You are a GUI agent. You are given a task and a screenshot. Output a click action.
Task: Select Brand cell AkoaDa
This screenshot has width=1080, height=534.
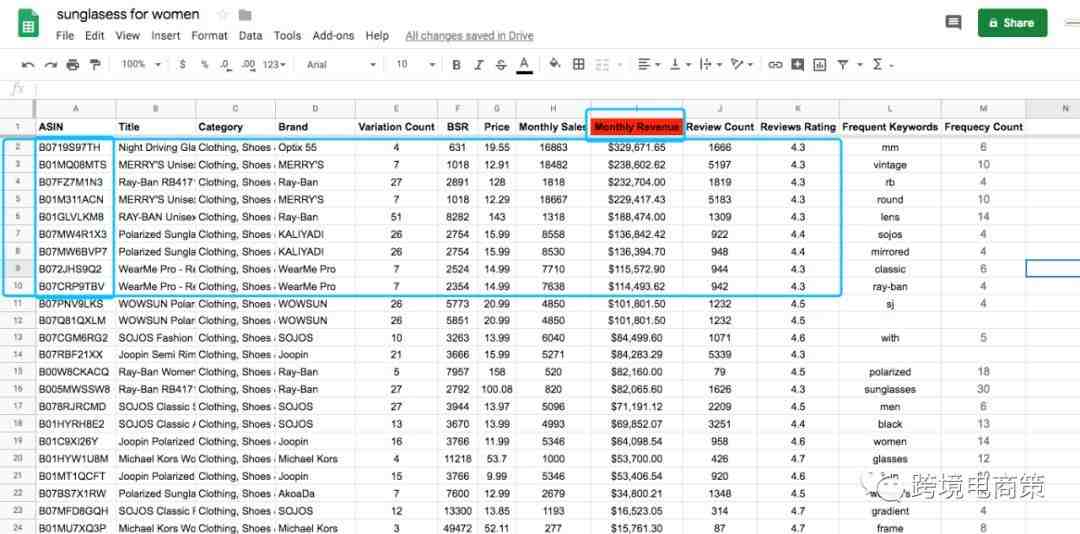pyautogui.click(x=315, y=493)
